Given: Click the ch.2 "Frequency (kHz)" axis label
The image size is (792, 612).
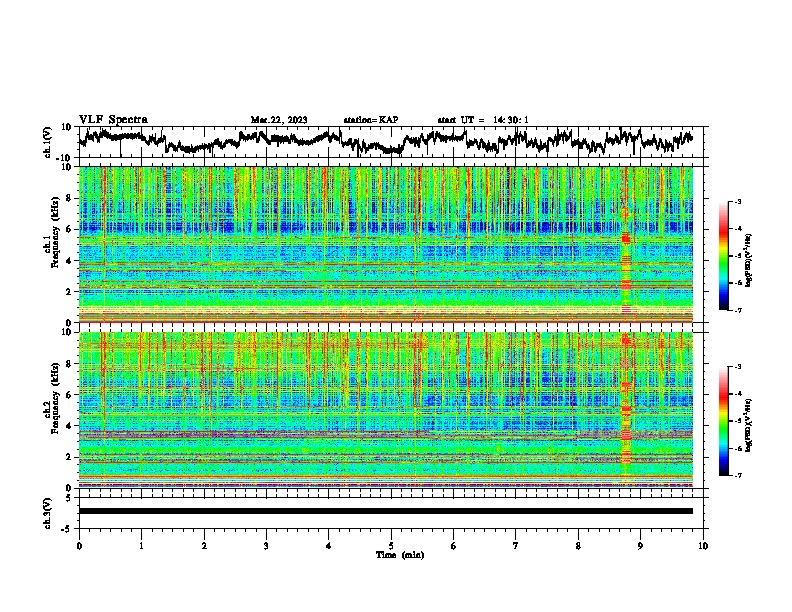Looking at the screenshot, I should point(55,397).
